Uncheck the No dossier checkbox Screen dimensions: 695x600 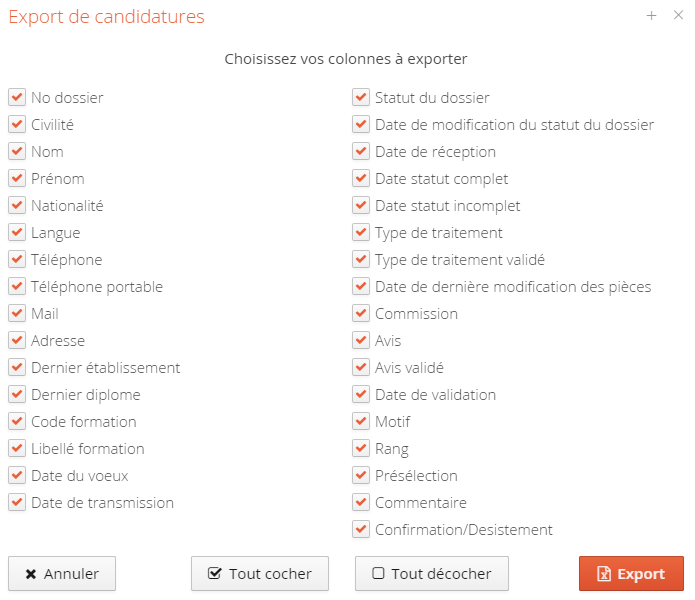[x=17, y=98]
